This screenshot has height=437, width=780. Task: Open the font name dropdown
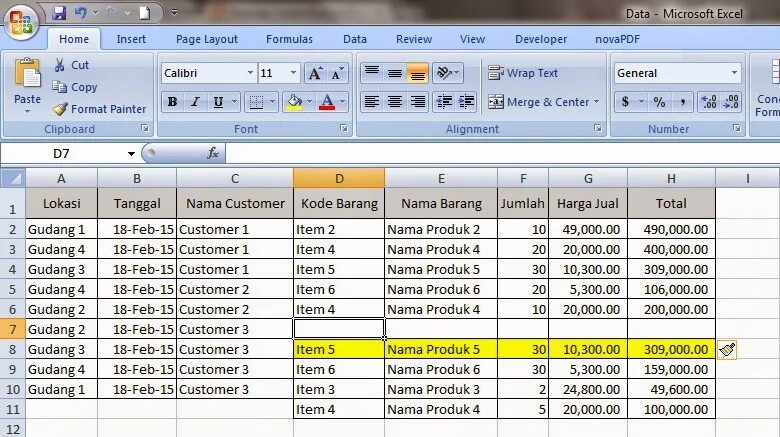250,73
